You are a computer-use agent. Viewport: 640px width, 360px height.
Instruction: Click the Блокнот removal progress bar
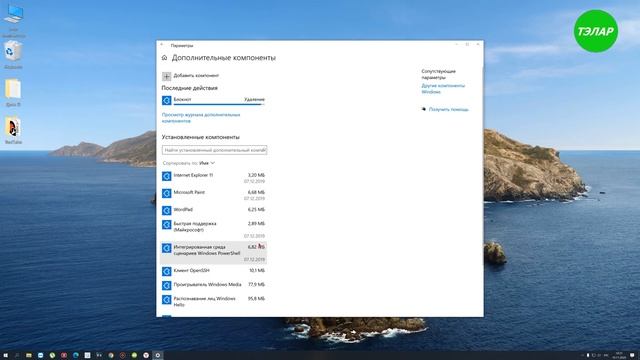coord(219,104)
